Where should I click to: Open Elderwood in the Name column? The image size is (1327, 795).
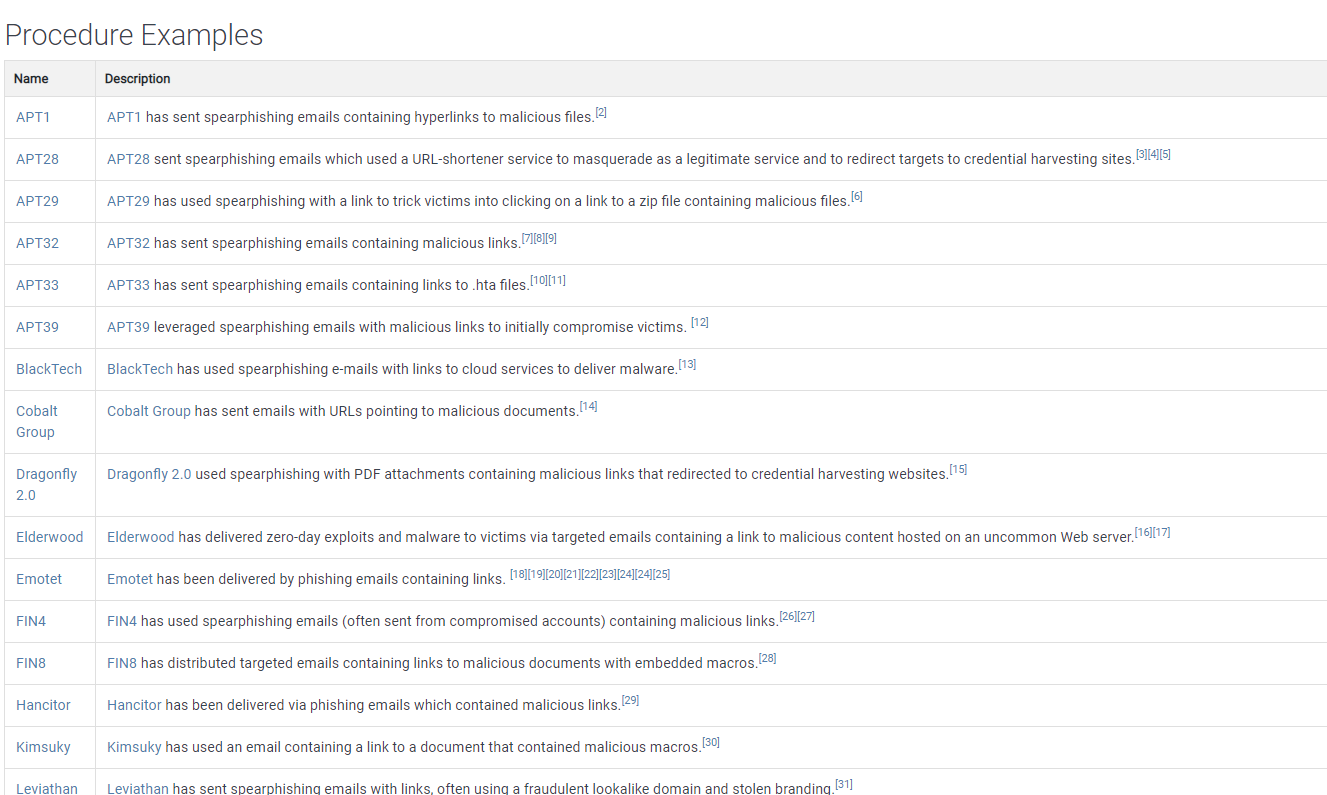coord(50,537)
